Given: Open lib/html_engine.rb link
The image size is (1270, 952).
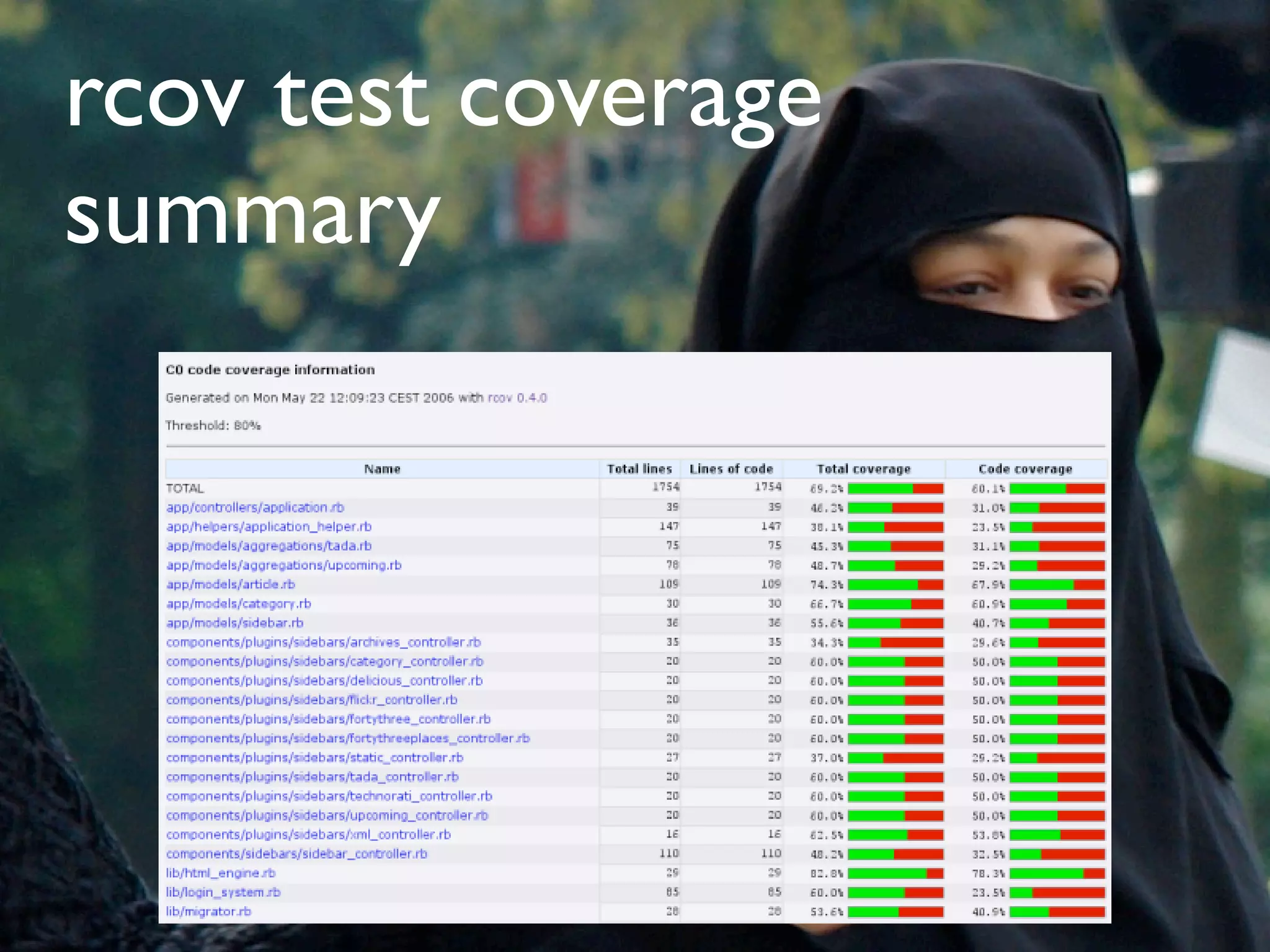Looking at the screenshot, I should [220, 873].
